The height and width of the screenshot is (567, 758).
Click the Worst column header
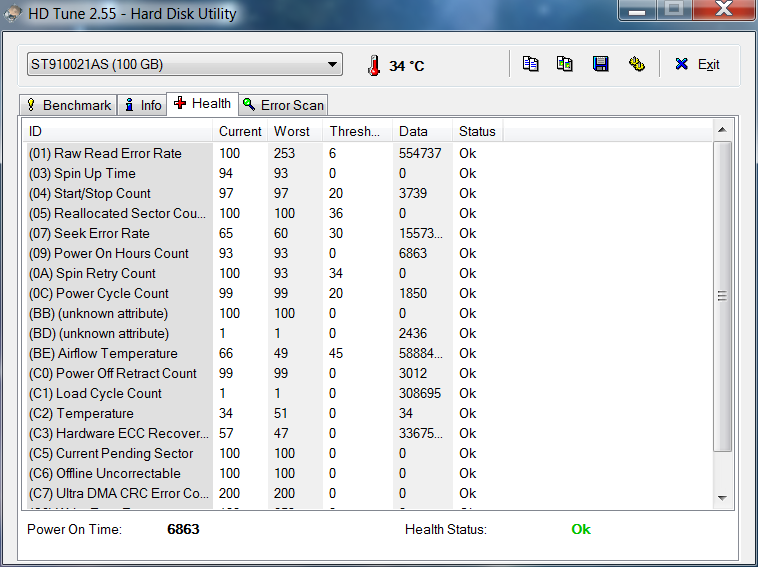point(295,131)
